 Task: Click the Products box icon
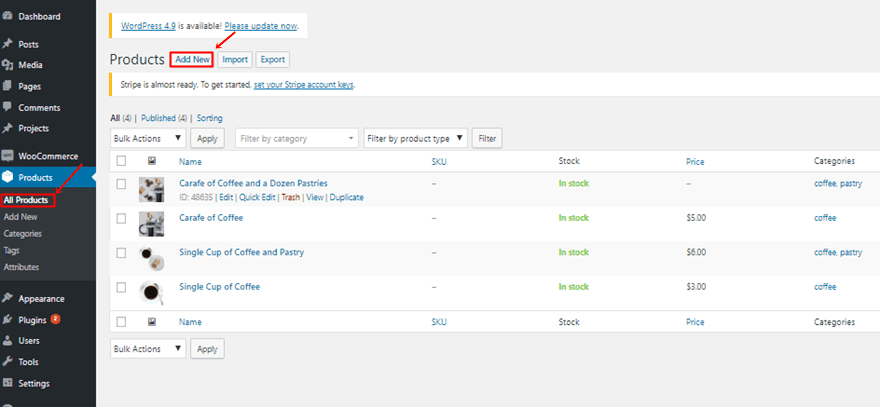point(7,177)
